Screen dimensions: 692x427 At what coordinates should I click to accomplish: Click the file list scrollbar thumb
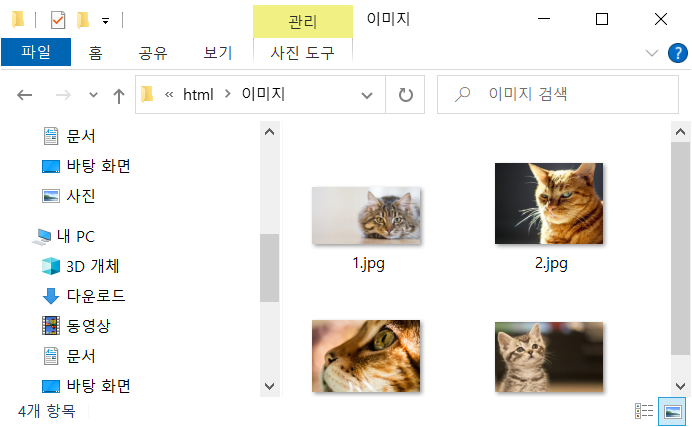pos(681,248)
